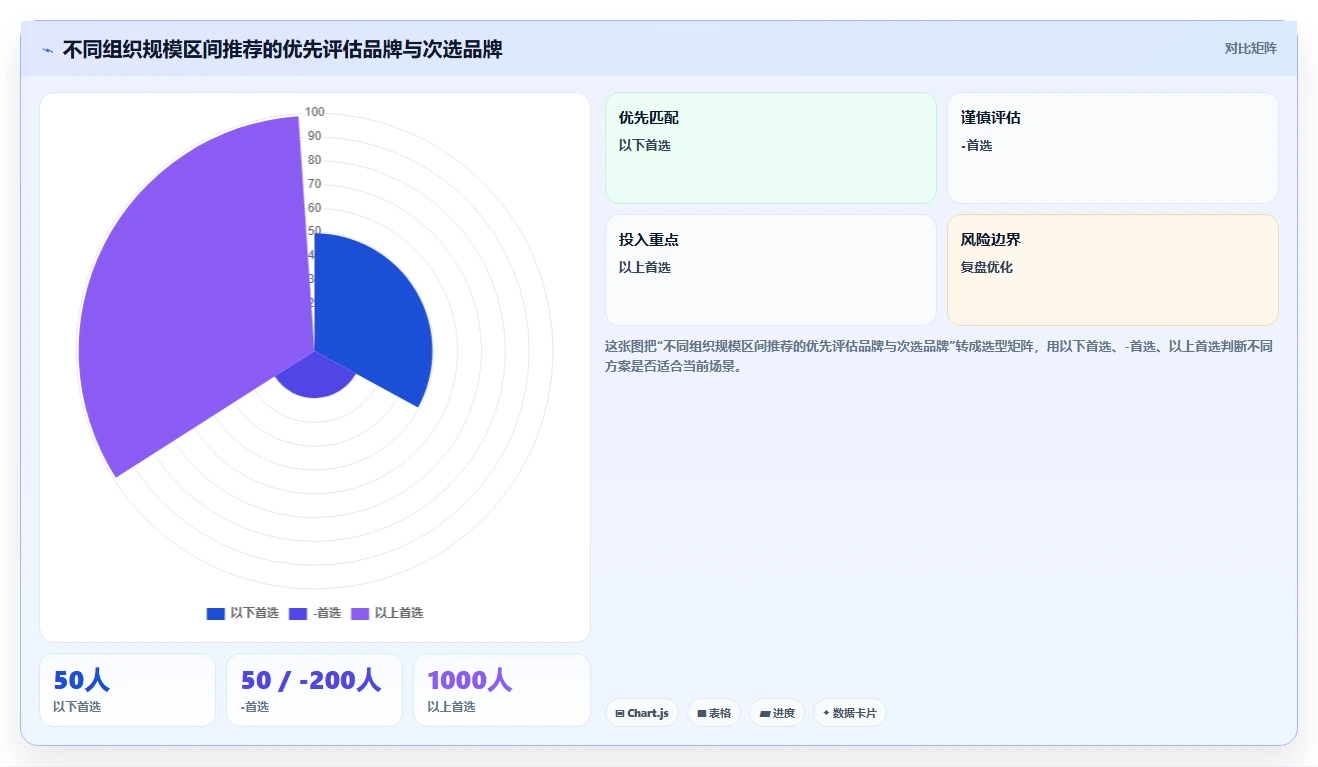The width and height of the screenshot is (1318, 767).
Task: Open the 风险边界 matrix card
Action: coord(1113,270)
